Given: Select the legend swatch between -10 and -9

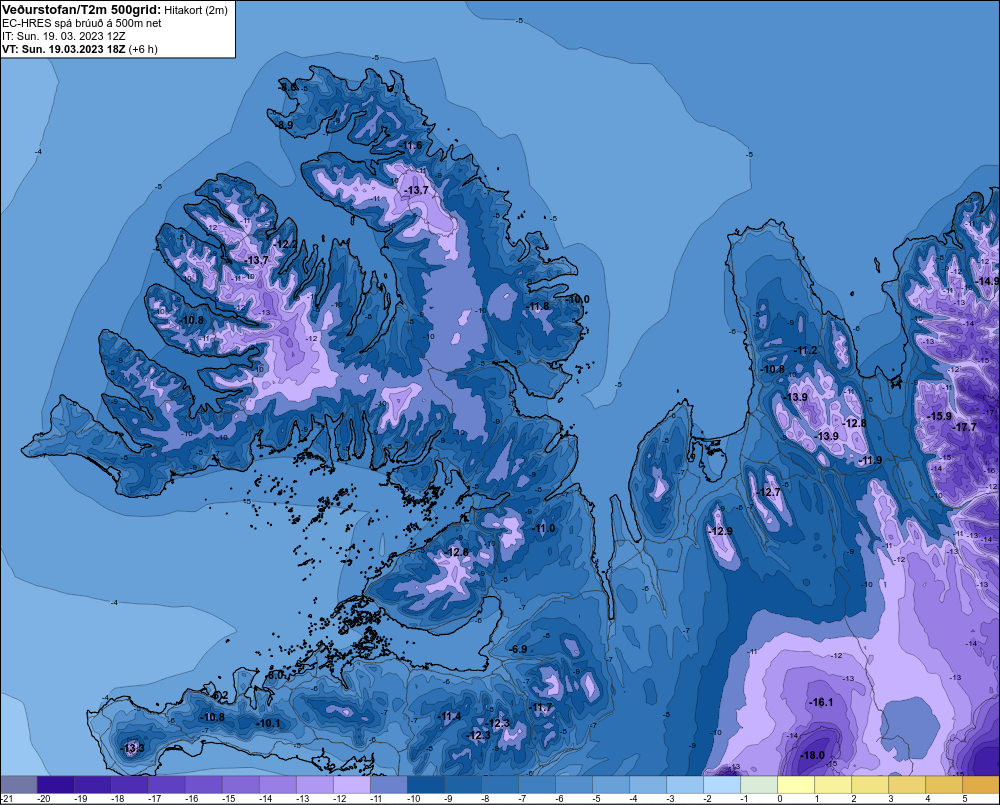Looking at the screenshot, I should click(426, 785).
